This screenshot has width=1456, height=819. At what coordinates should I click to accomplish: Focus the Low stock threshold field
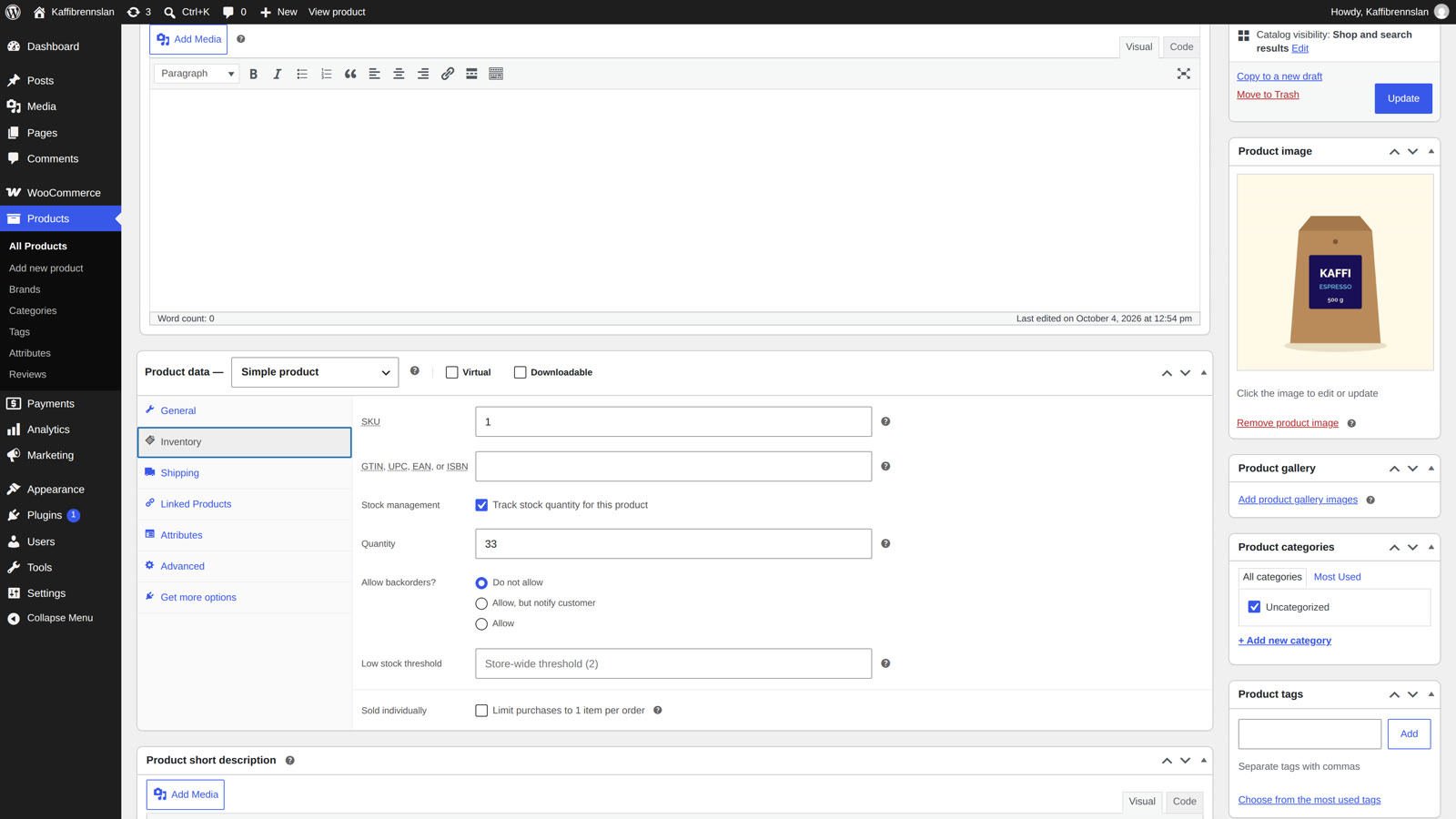673,663
